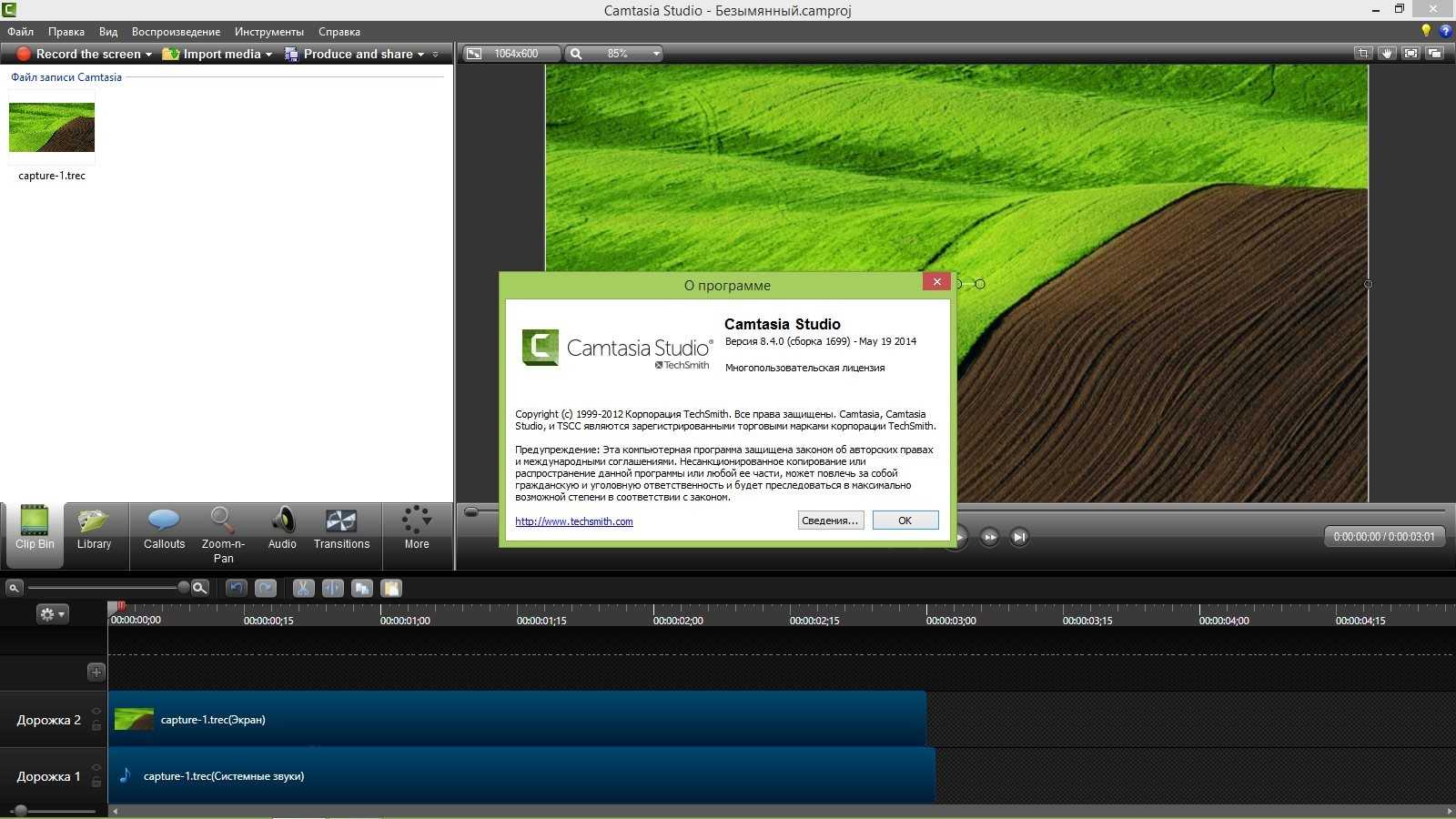The image size is (1456, 819).
Task: Open the techsmith.com link
Action: tap(574, 521)
